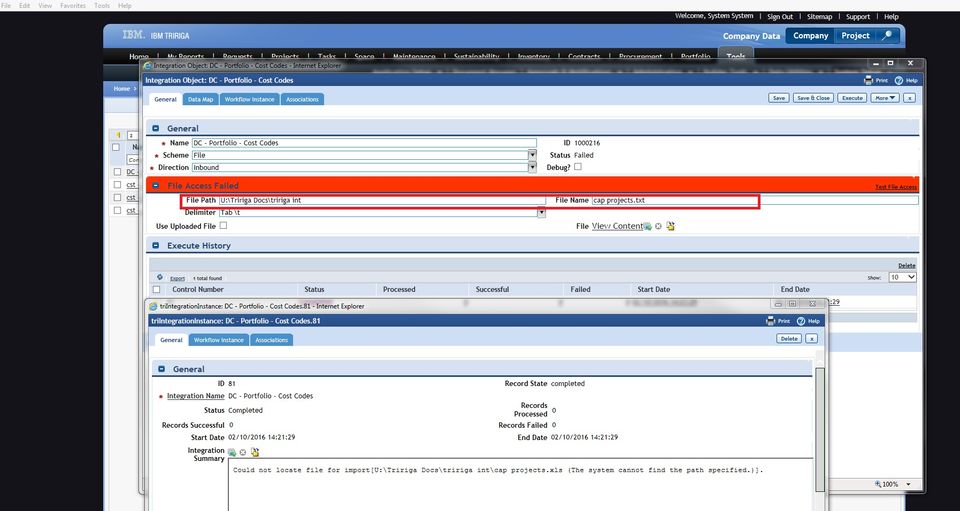Screen dimensions: 960x511
Task: Collapse General section in triIntegrationInstance window
Action: point(162,369)
